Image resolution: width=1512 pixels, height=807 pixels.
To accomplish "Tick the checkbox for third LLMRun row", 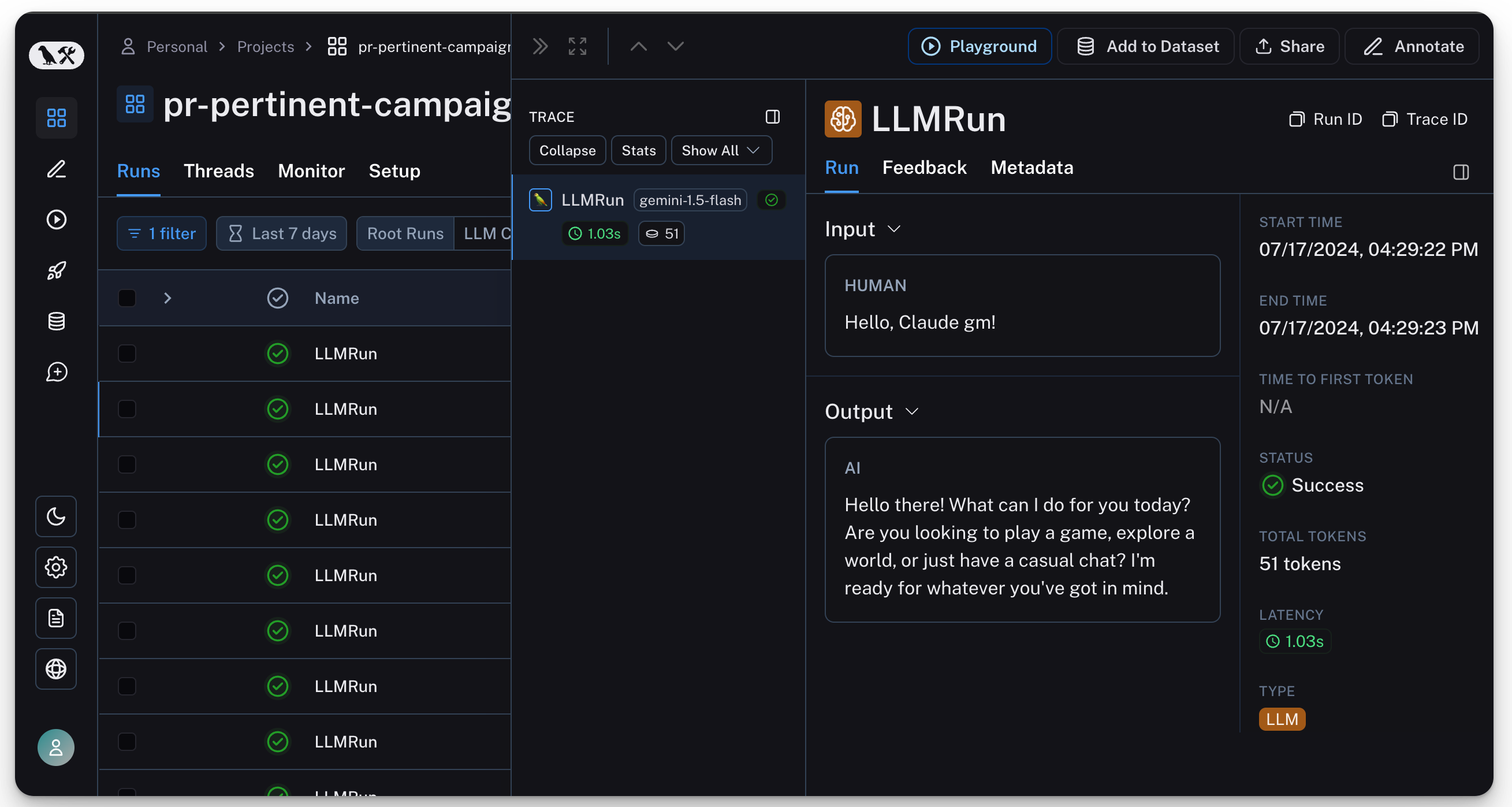I will [x=127, y=464].
